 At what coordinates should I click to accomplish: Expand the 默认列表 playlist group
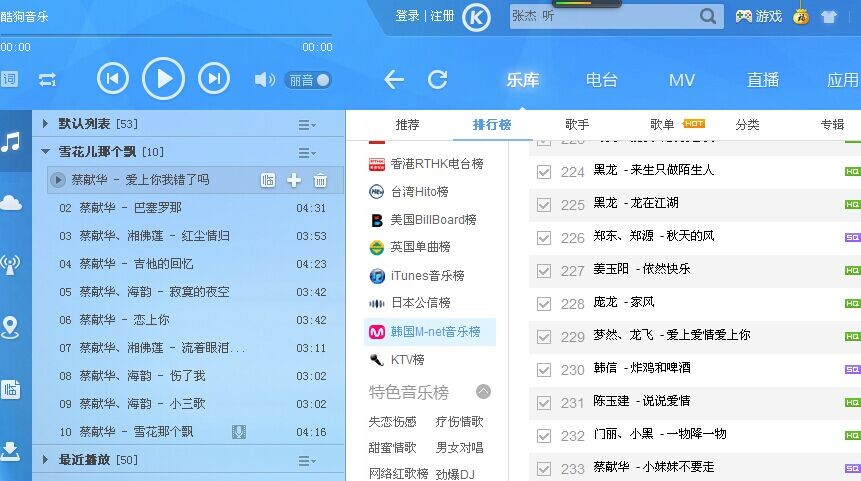pyautogui.click(x=45, y=124)
